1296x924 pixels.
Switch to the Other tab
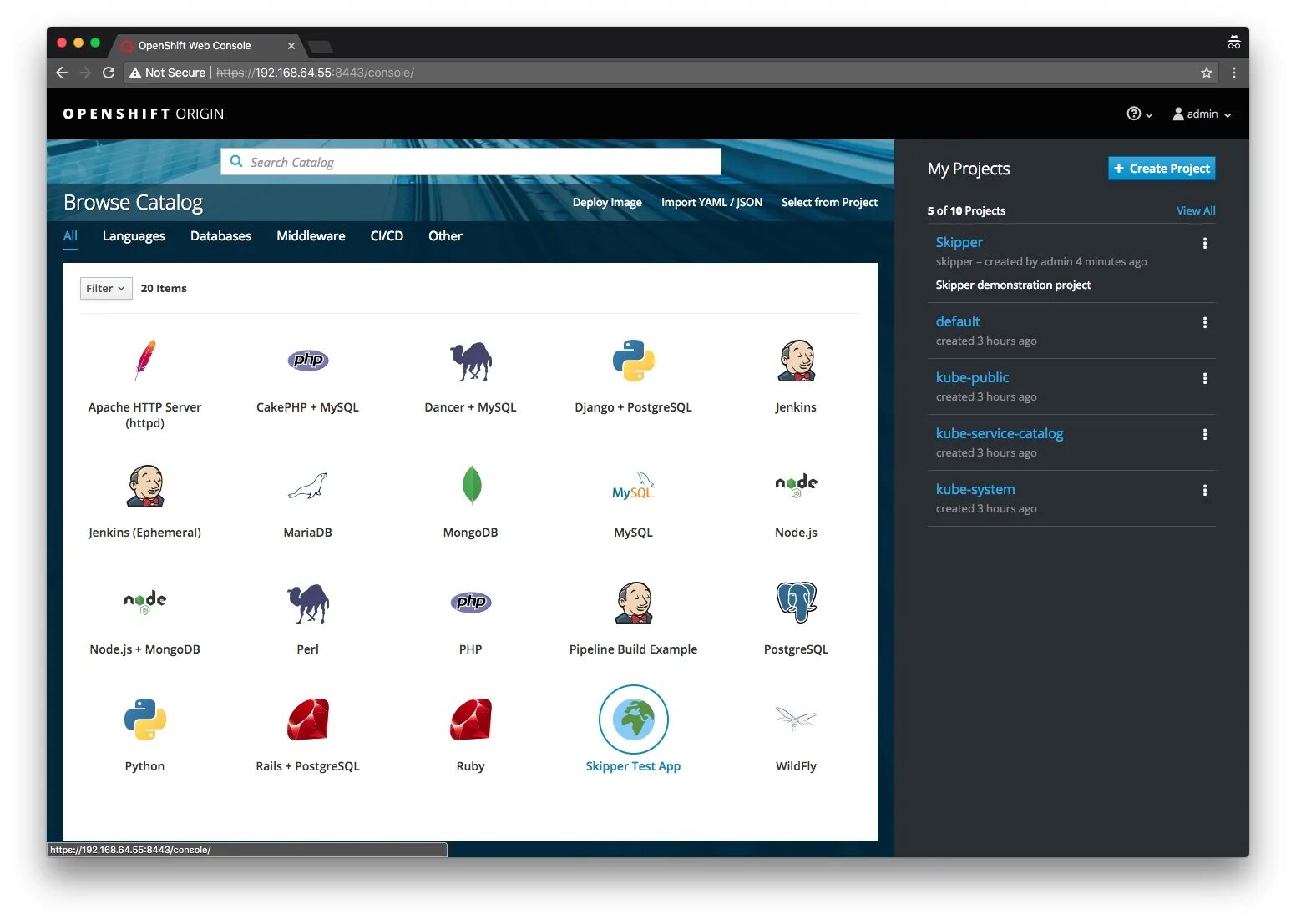pos(445,236)
